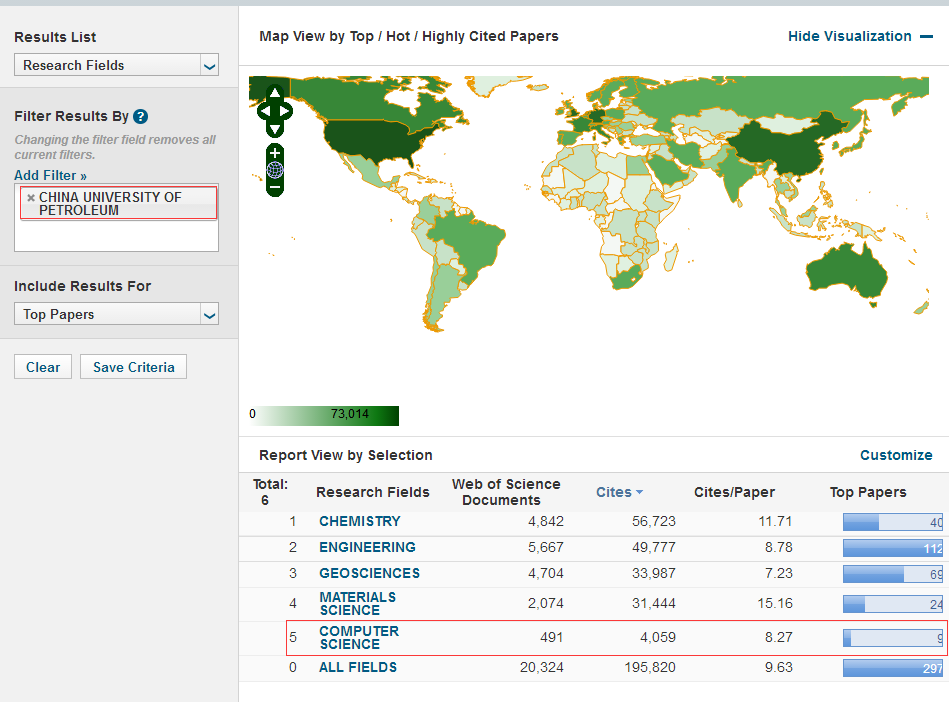This screenshot has height=702, width=949.
Task: Pan the map up with the arrow
Action: pos(275,93)
